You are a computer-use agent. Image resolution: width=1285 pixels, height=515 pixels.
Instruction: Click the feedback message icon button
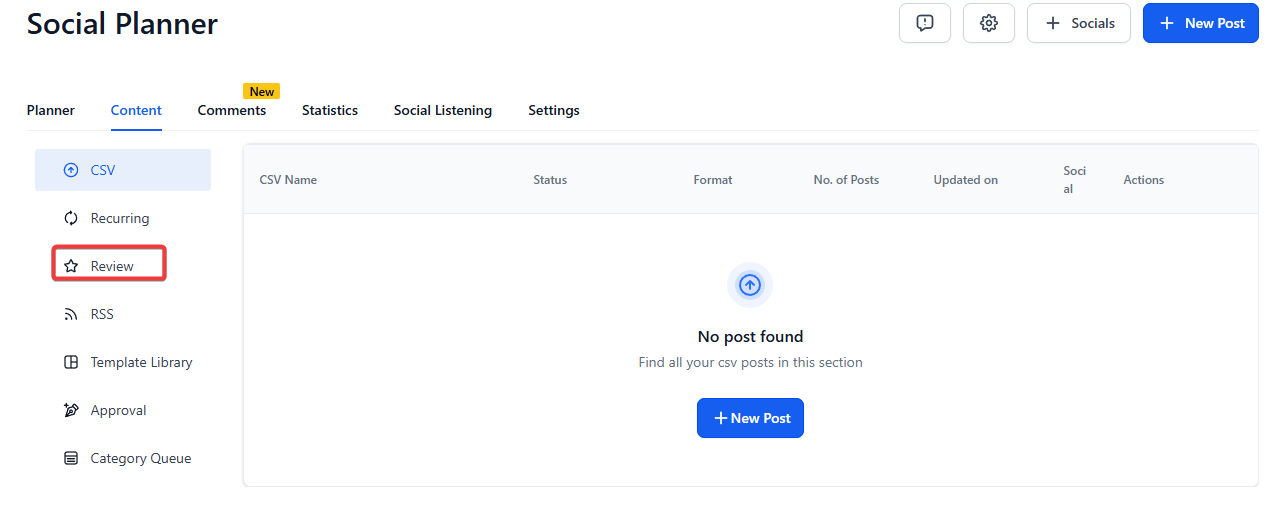pos(925,23)
